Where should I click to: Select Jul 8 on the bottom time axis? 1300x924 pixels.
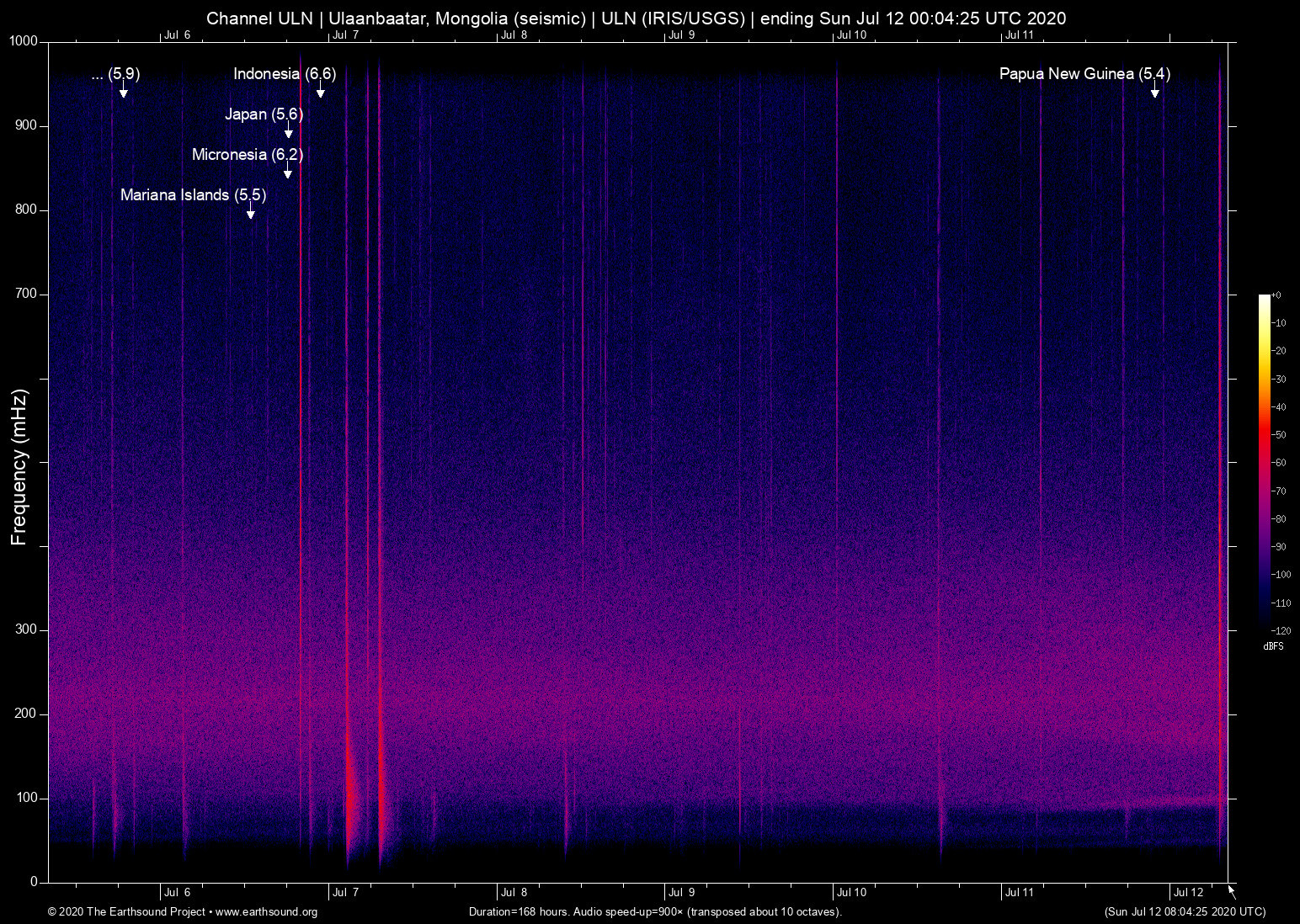point(514,893)
